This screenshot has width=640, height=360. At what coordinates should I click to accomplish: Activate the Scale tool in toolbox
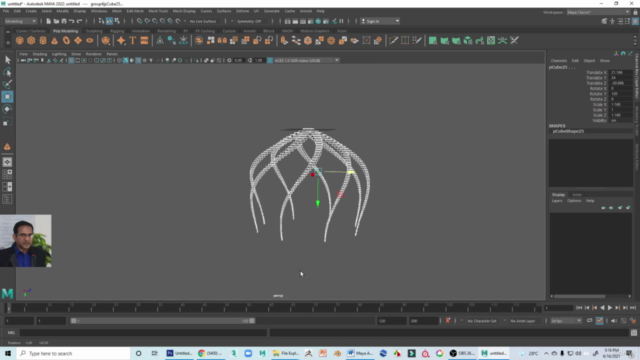pyautogui.click(x=7, y=122)
